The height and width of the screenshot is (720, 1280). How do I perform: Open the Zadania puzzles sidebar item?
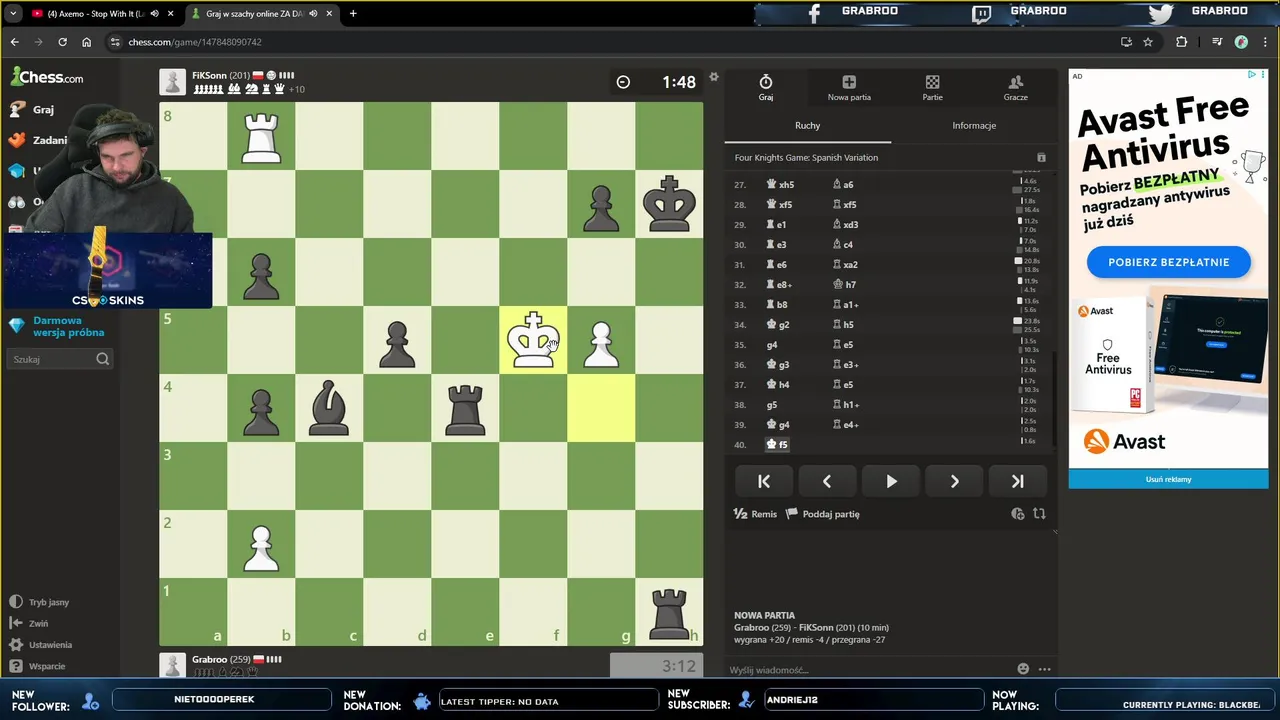tap(37, 141)
